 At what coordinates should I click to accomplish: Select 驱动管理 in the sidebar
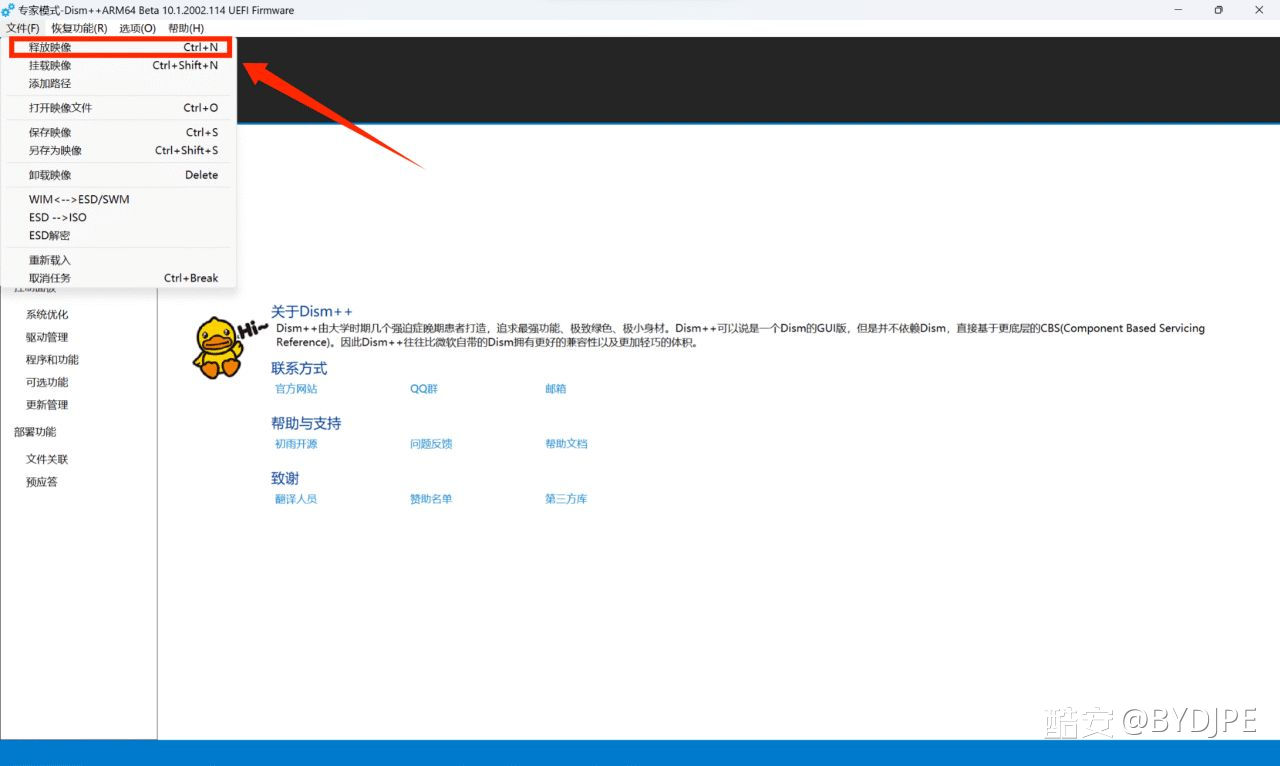point(47,338)
